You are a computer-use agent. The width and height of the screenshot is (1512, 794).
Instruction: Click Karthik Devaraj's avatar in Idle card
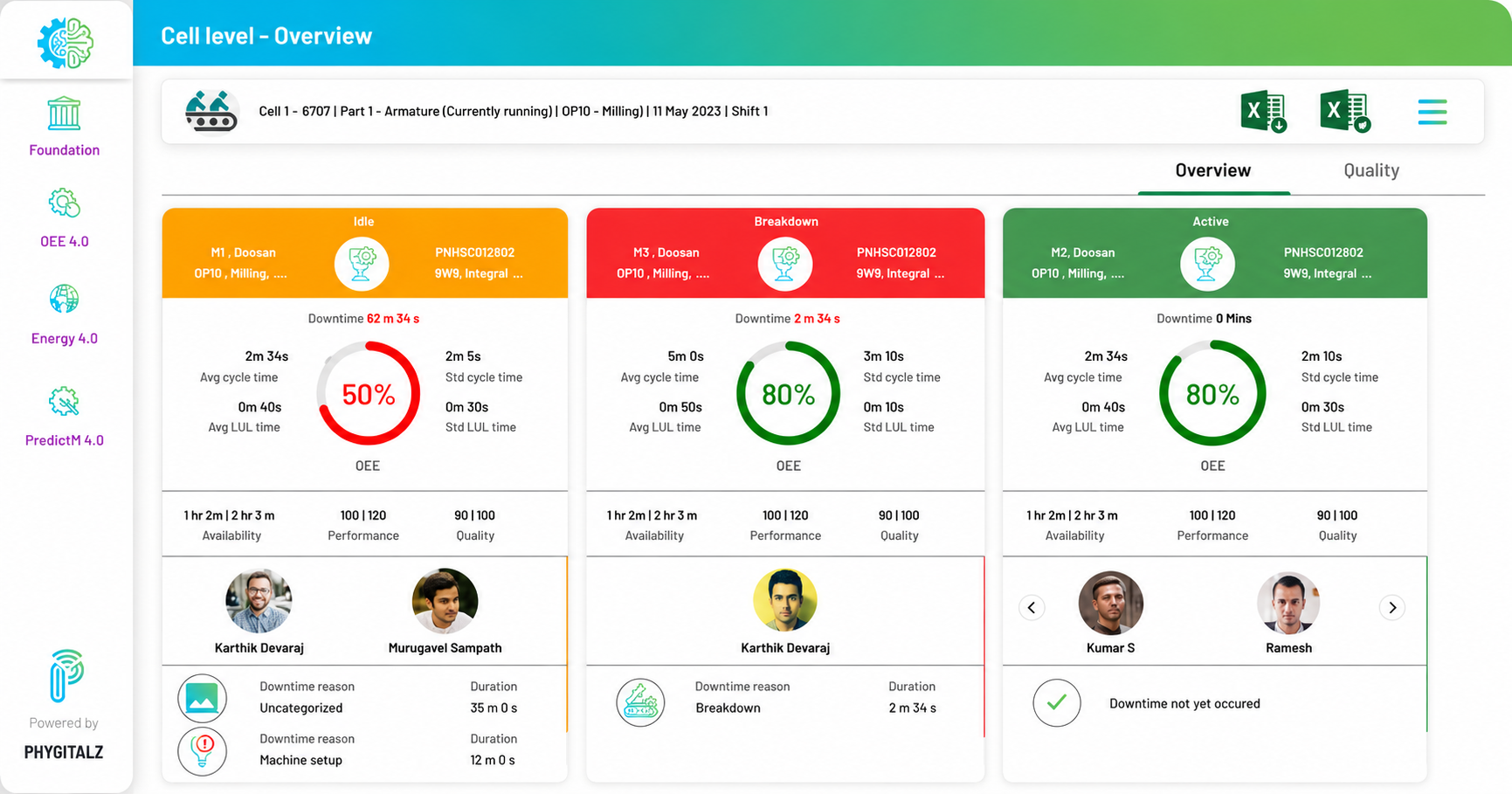pyautogui.click(x=259, y=601)
